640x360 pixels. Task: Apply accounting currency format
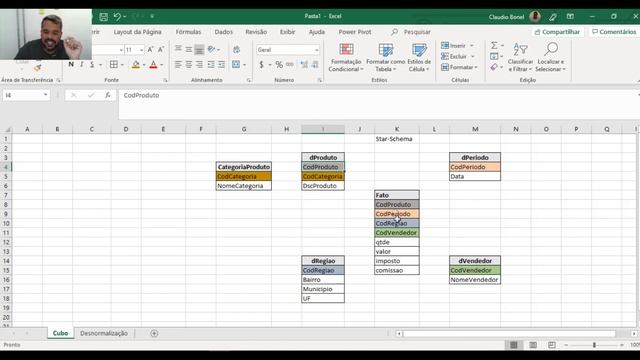pos(262,64)
